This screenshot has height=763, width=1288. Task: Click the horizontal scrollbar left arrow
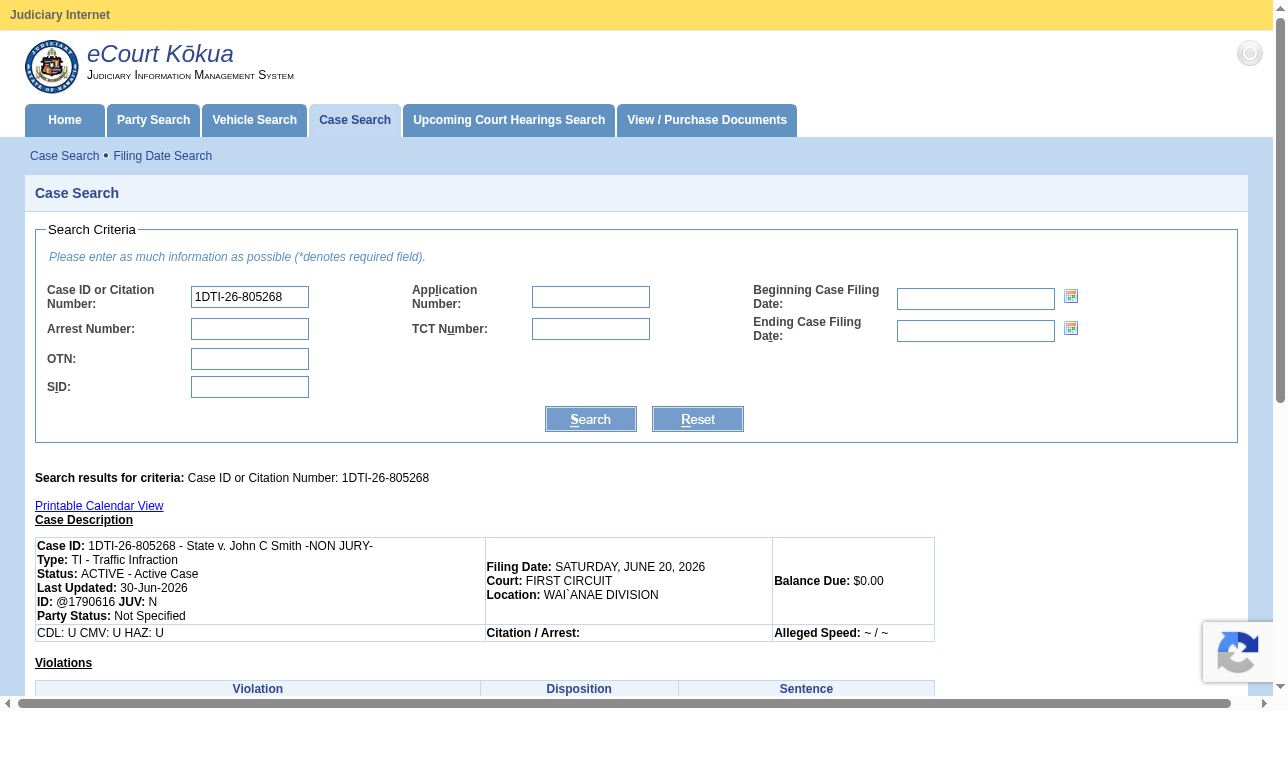click(x=8, y=704)
